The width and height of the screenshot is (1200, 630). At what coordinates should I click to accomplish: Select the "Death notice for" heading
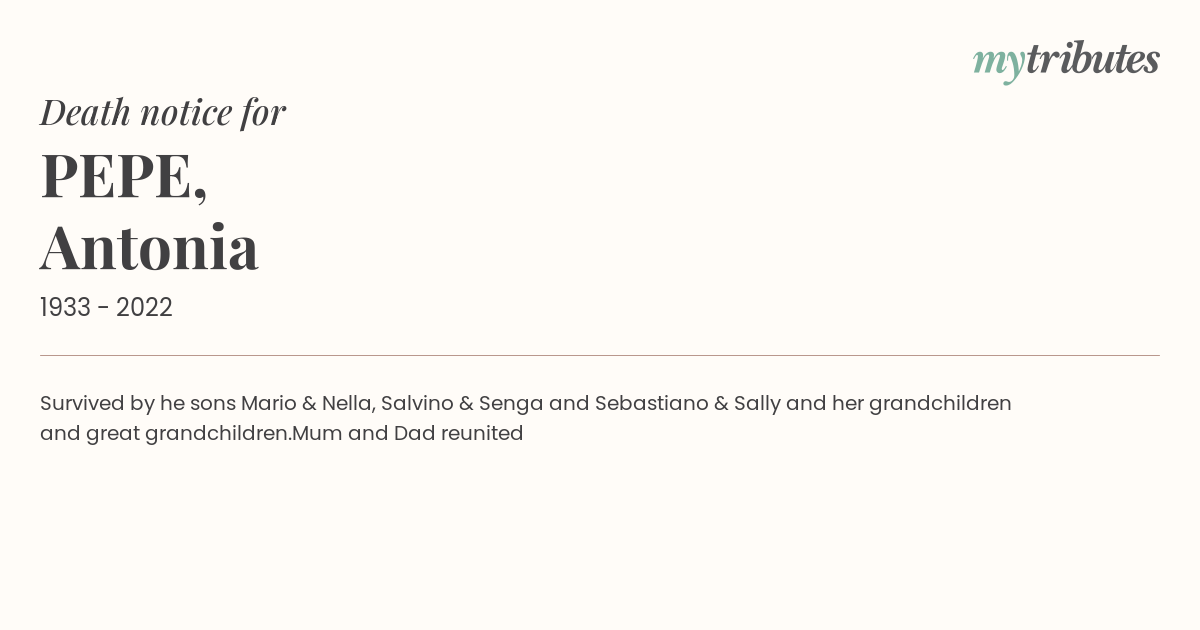[163, 112]
